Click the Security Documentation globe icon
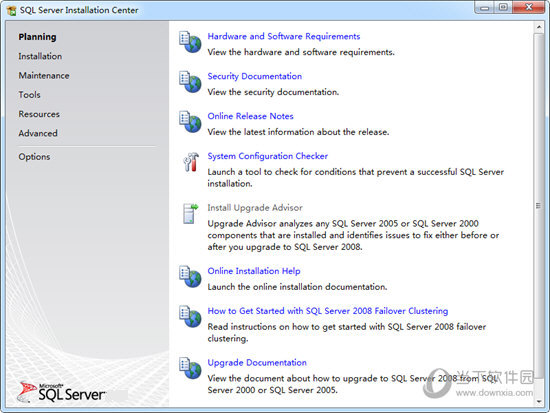The image size is (550, 413). (x=190, y=82)
